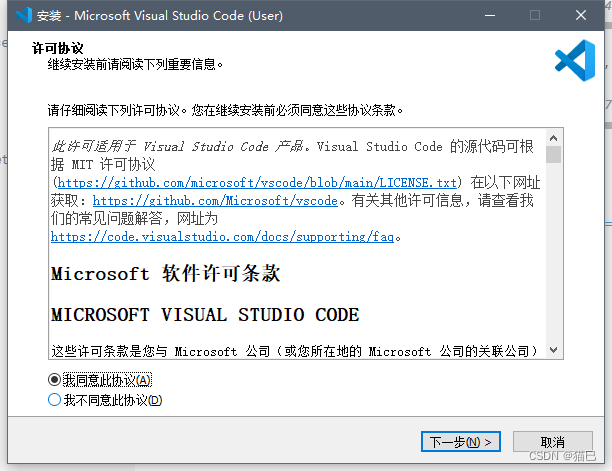
Task: Click the italic '此许可适用于 Visual Studio Code 产品' text
Action: (178, 146)
